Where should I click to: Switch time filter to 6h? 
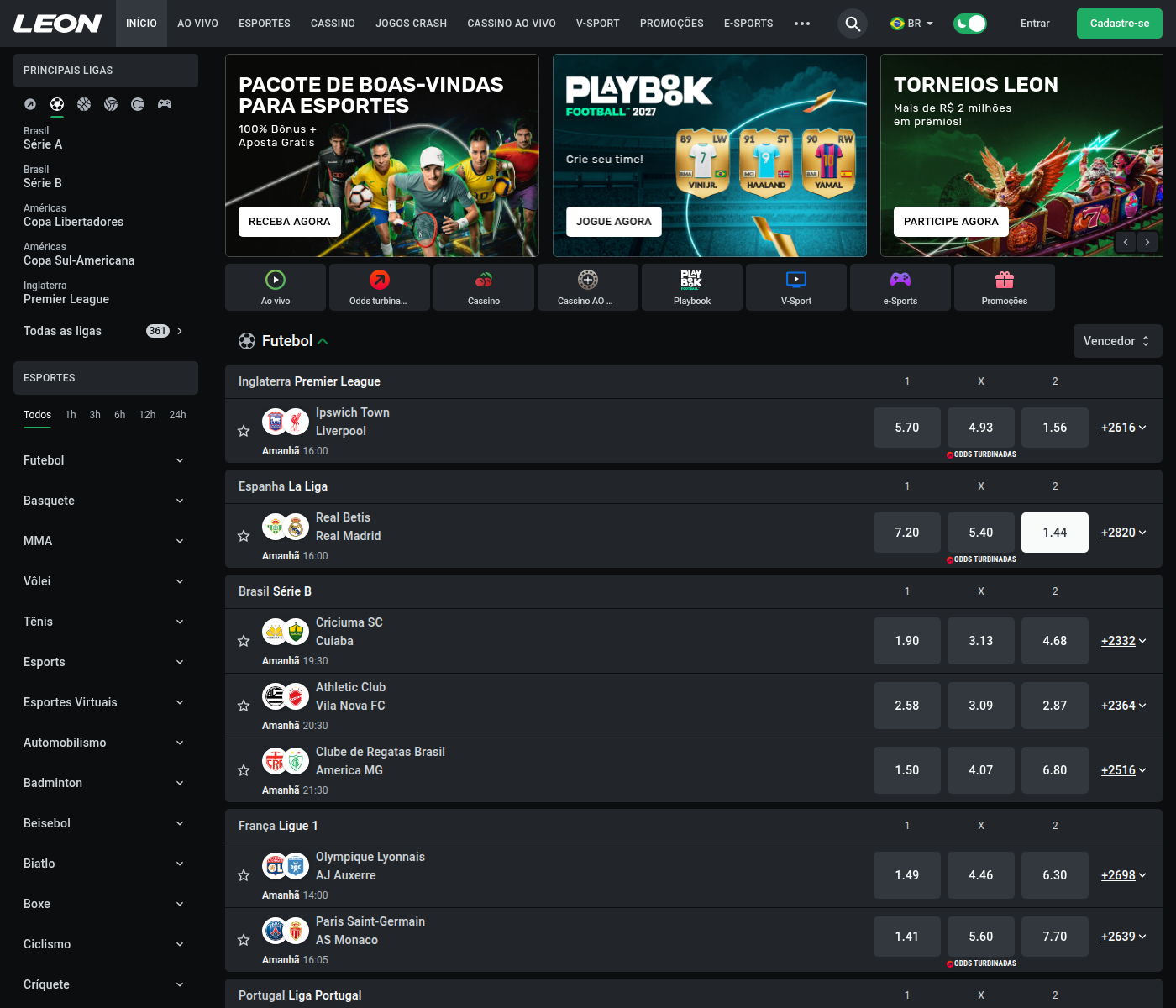[x=120, y=415]
